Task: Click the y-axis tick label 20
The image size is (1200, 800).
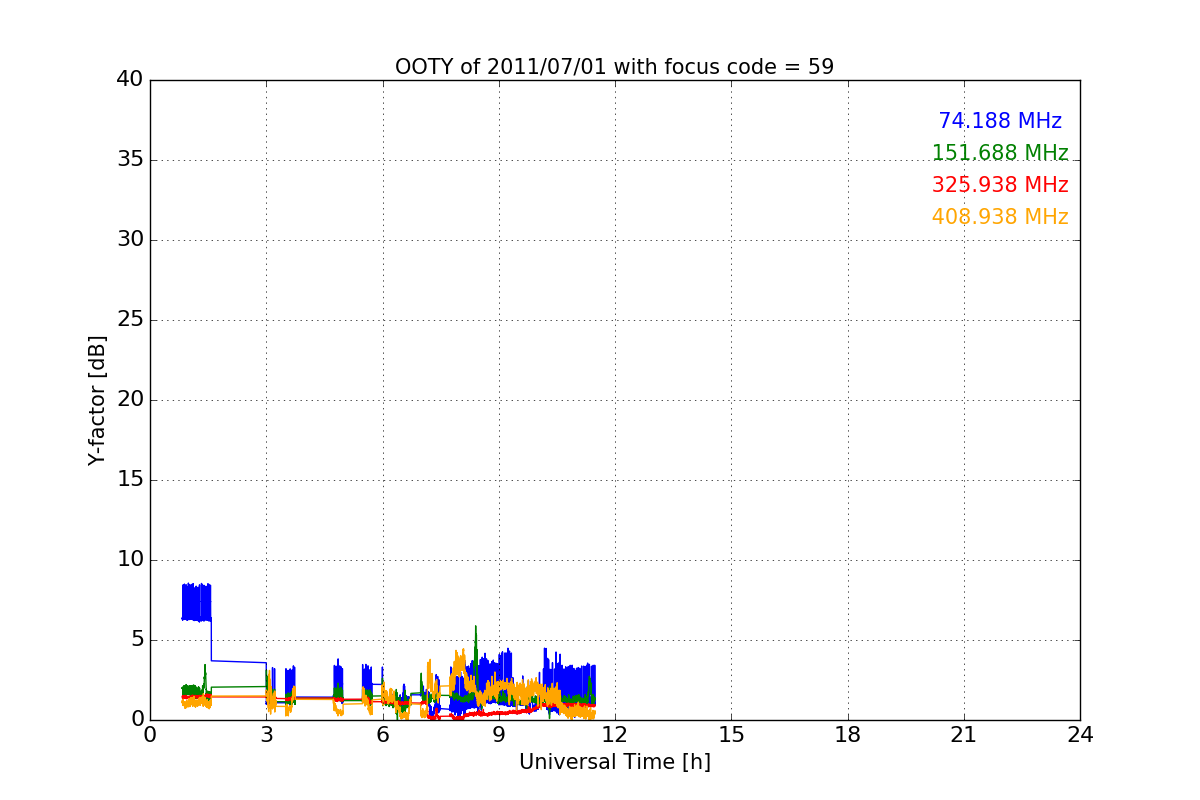Action: pos(130,400)
